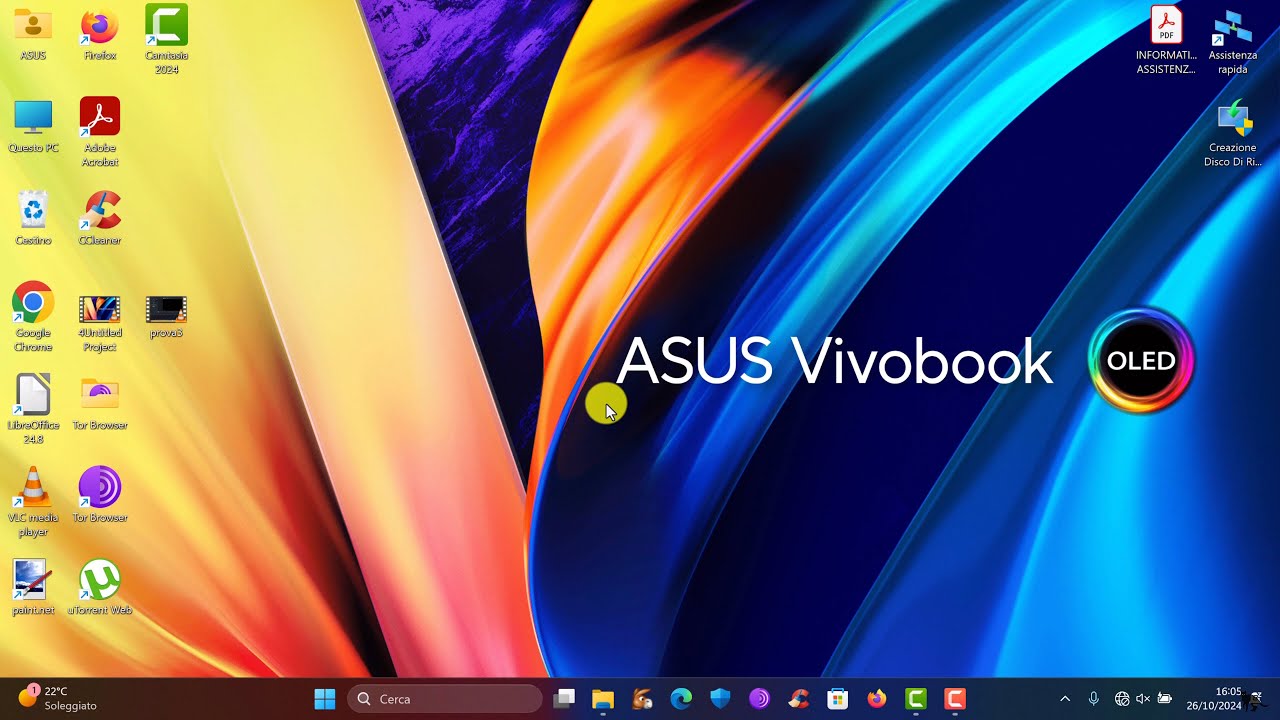
Task: Launch the Firefox desktop shortcut
Action: 99,33
